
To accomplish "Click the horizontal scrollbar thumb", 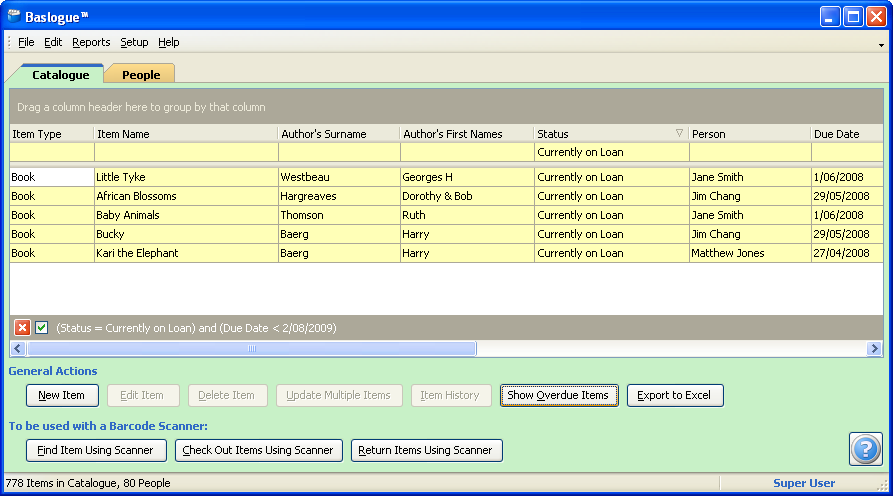I will [x=252, y=349].
